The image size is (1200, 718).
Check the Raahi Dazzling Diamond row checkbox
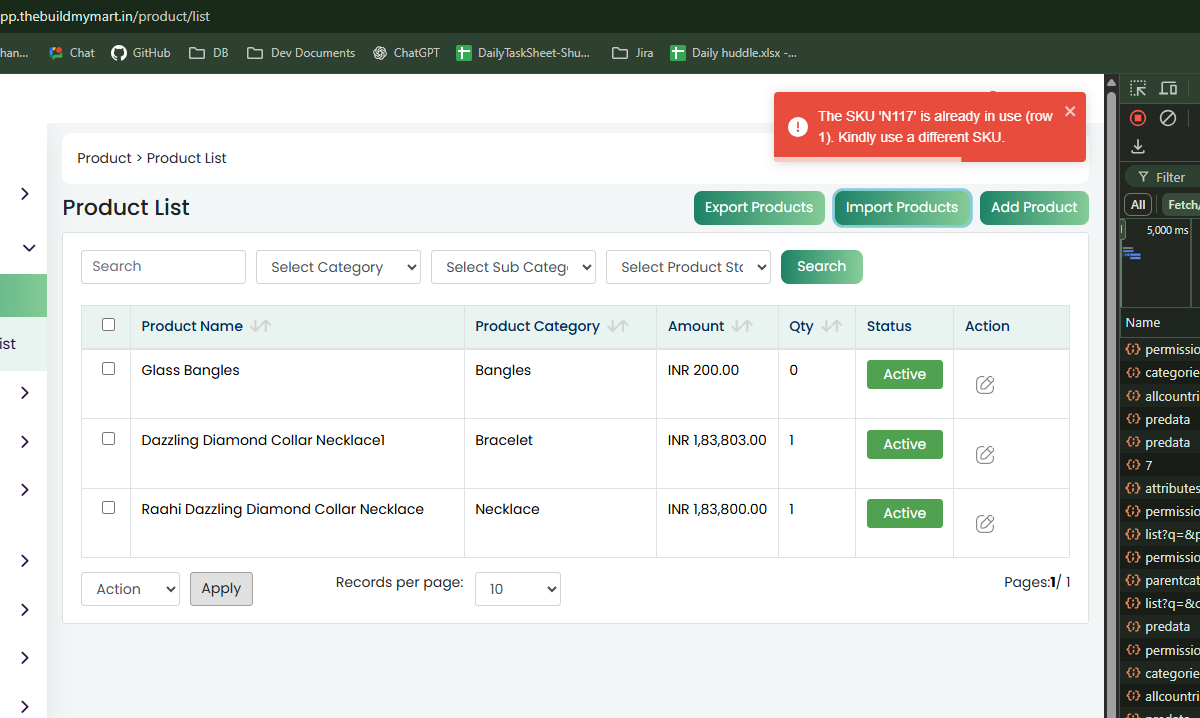(x=109, y=507)
